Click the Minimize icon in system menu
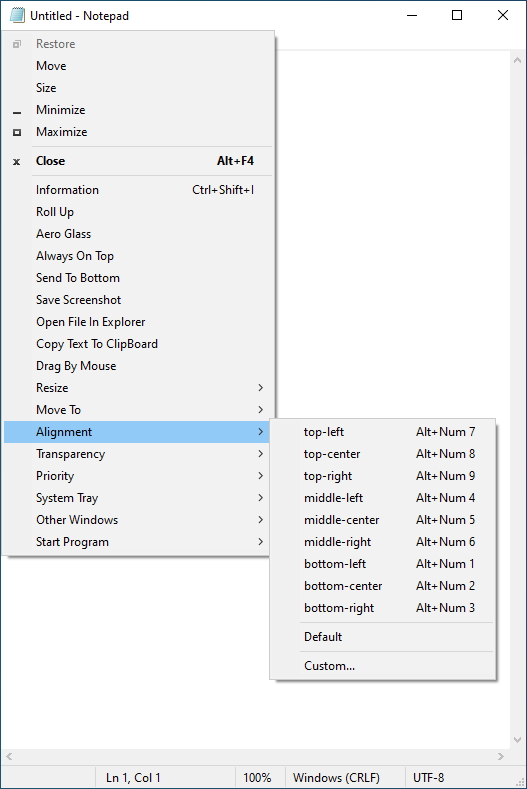The height and width of the screenshot is (789, 527). pos(17,113)
